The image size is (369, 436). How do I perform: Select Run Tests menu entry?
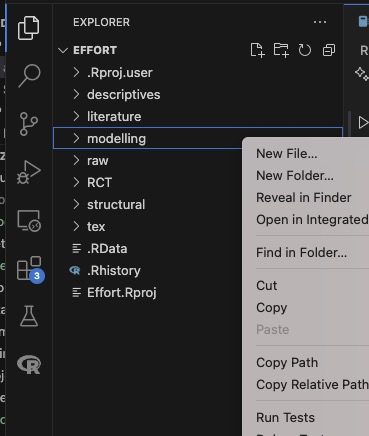click(x=285, y=418)
